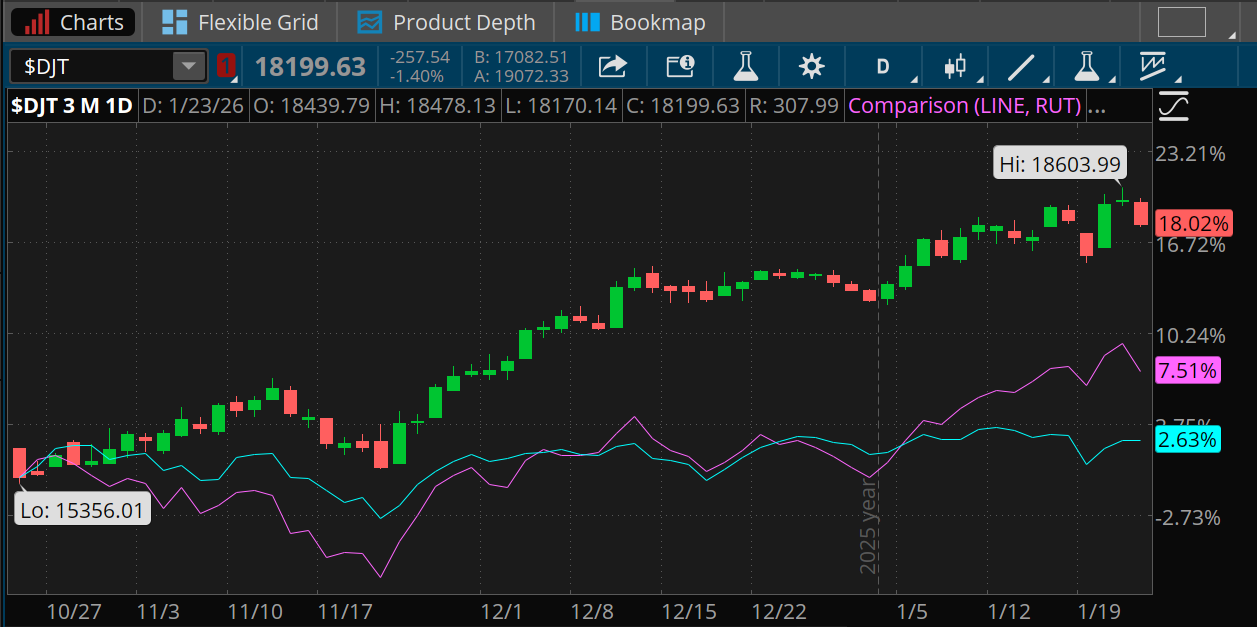Image resolution: width=1257 pixels, height=627 pixels.
Task: Open the share chart icon
Action: tap(612, 66)
